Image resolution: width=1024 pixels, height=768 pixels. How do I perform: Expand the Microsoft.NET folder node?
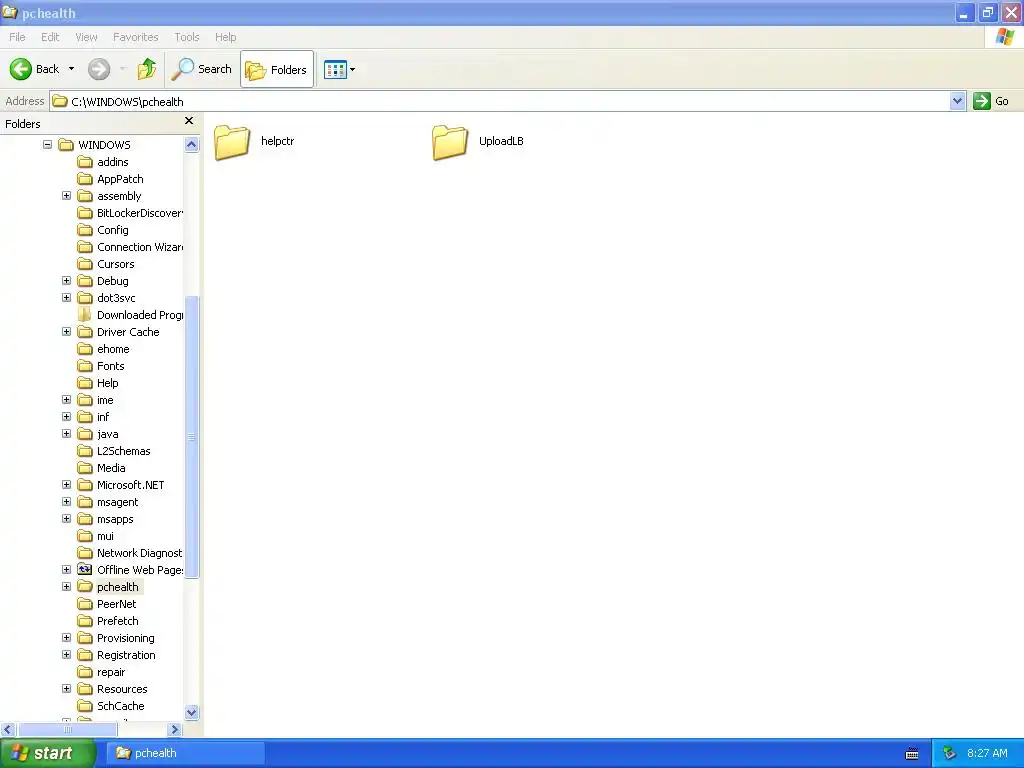[x=67, y=484]
